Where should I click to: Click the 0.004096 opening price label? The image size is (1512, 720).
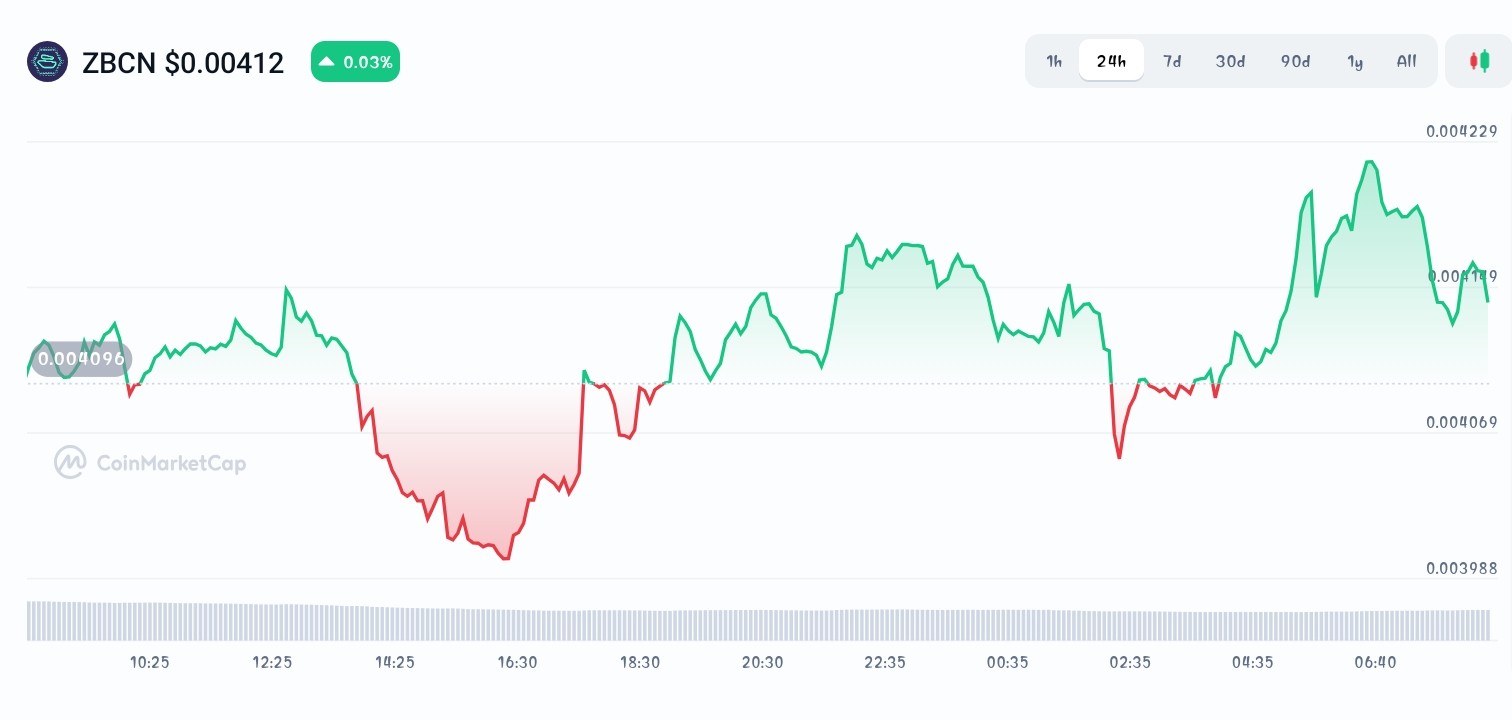81,358
